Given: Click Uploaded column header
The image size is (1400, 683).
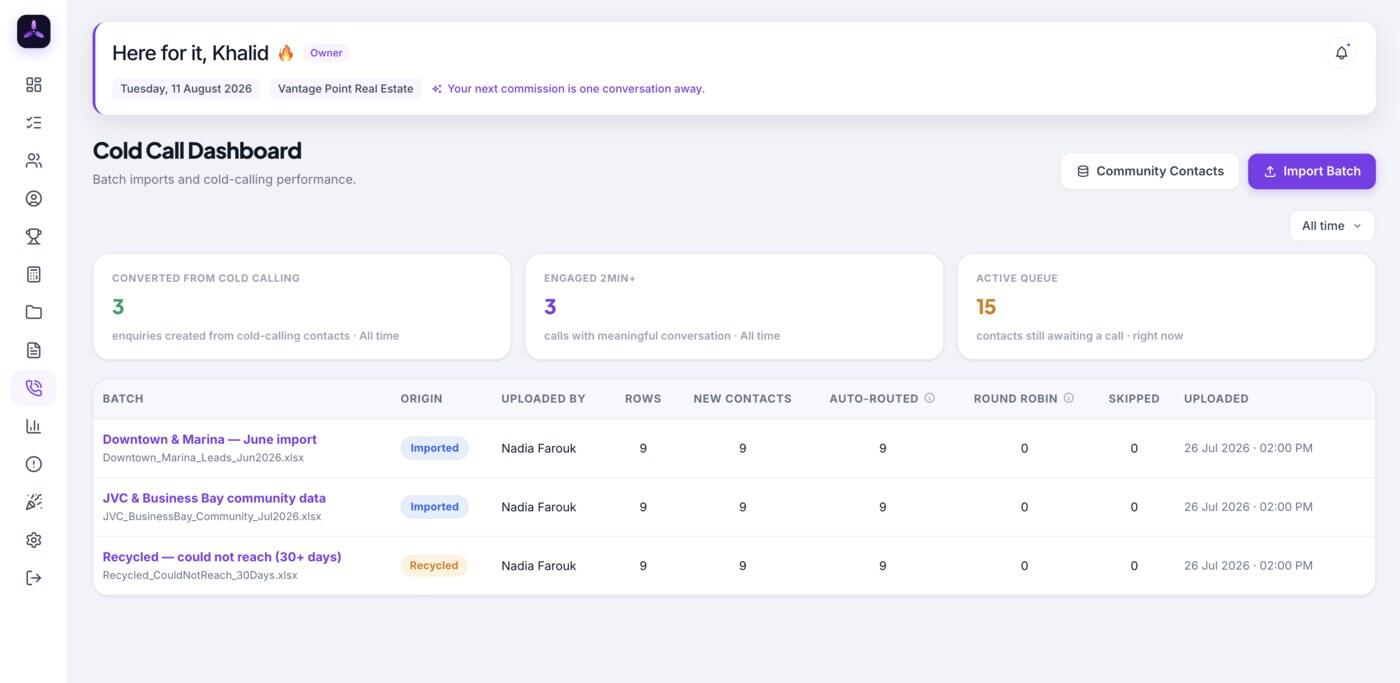Looking at the screenshot, I should 1216,398.
